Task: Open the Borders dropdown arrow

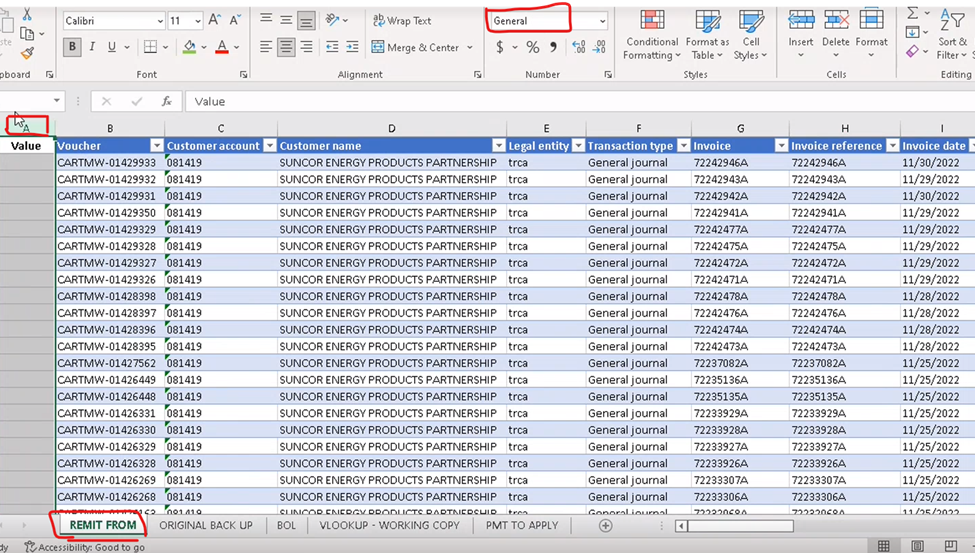Action: coord(165,47)
